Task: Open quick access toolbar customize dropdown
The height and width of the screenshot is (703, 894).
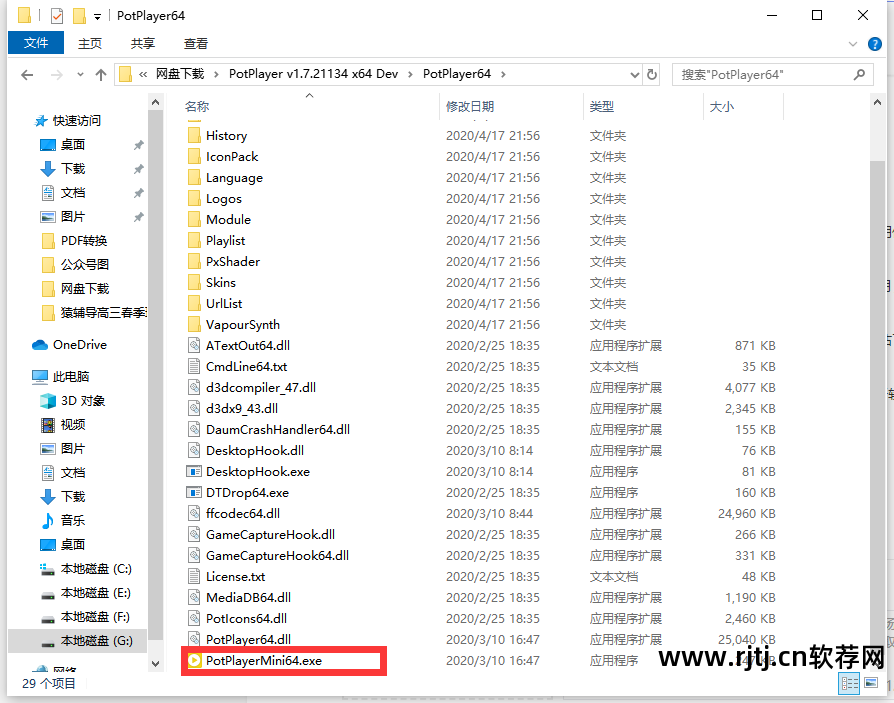Action: (x=97, y=17)
